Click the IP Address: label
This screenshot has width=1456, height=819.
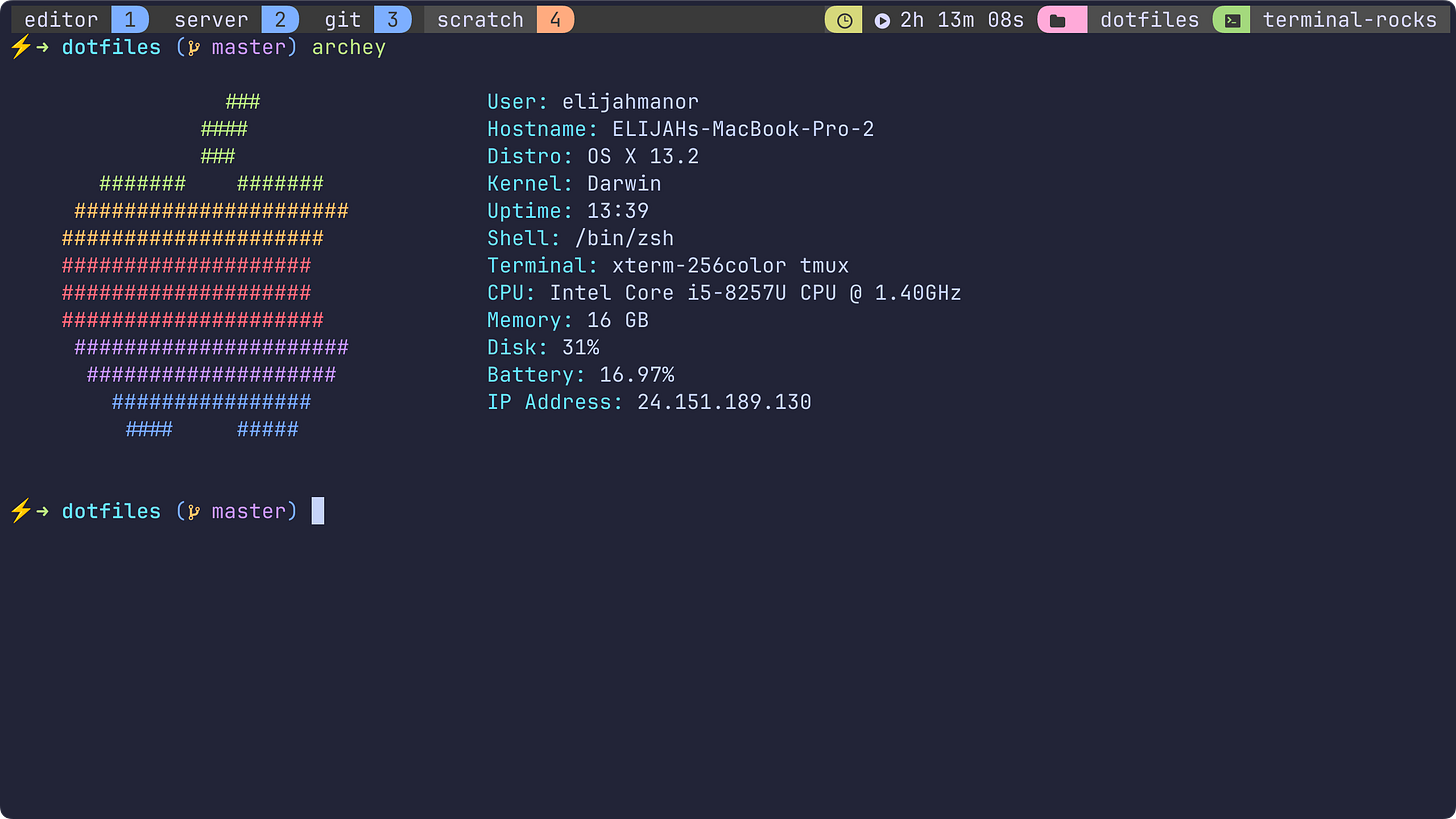[x=555, y=402]
